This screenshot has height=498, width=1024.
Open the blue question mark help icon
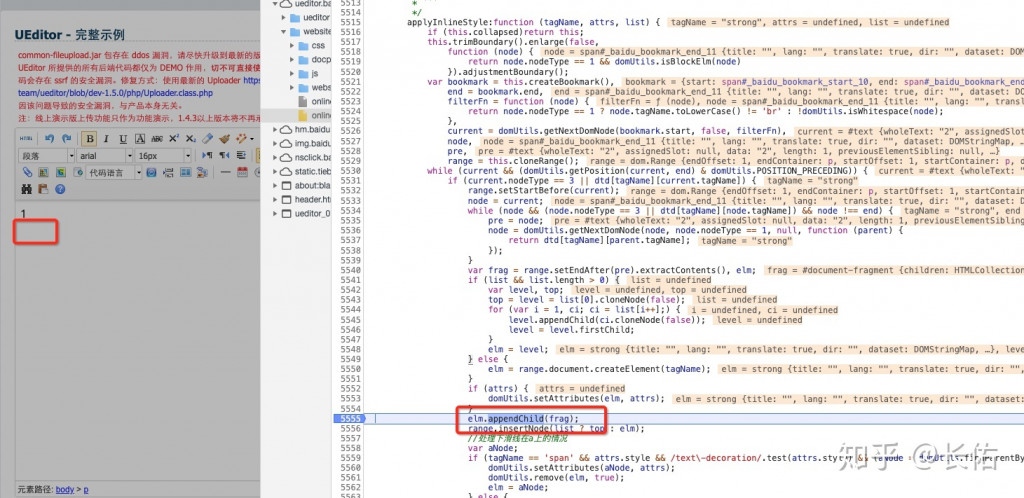coord(60,189)
